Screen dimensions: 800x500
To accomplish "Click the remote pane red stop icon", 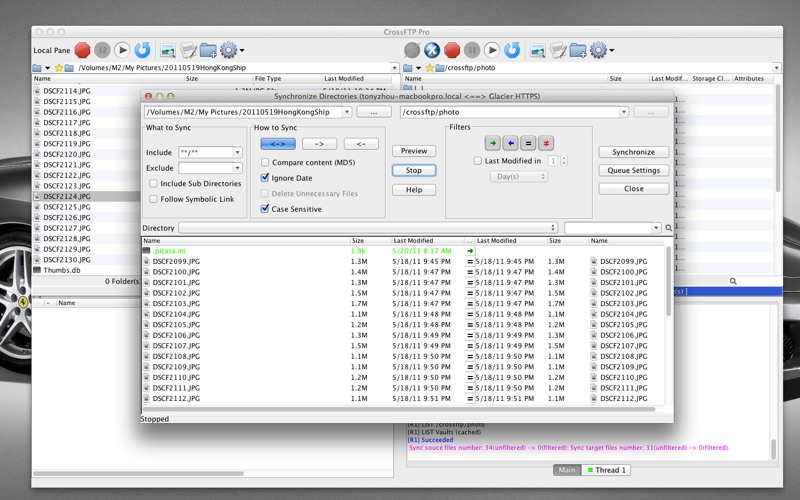I will (452, 49).
